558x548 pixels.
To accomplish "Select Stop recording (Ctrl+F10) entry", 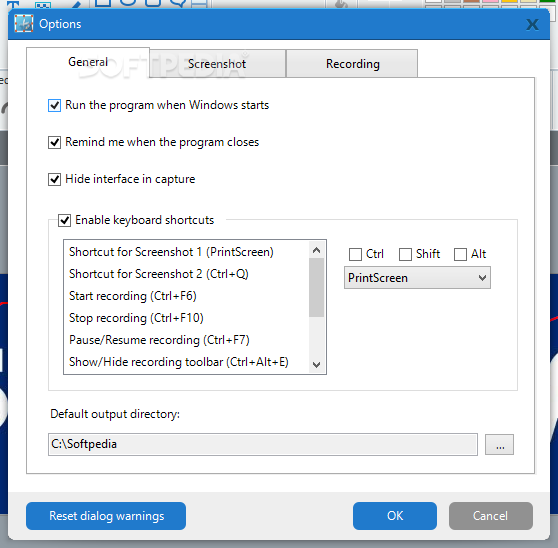I will pos(186,318).
